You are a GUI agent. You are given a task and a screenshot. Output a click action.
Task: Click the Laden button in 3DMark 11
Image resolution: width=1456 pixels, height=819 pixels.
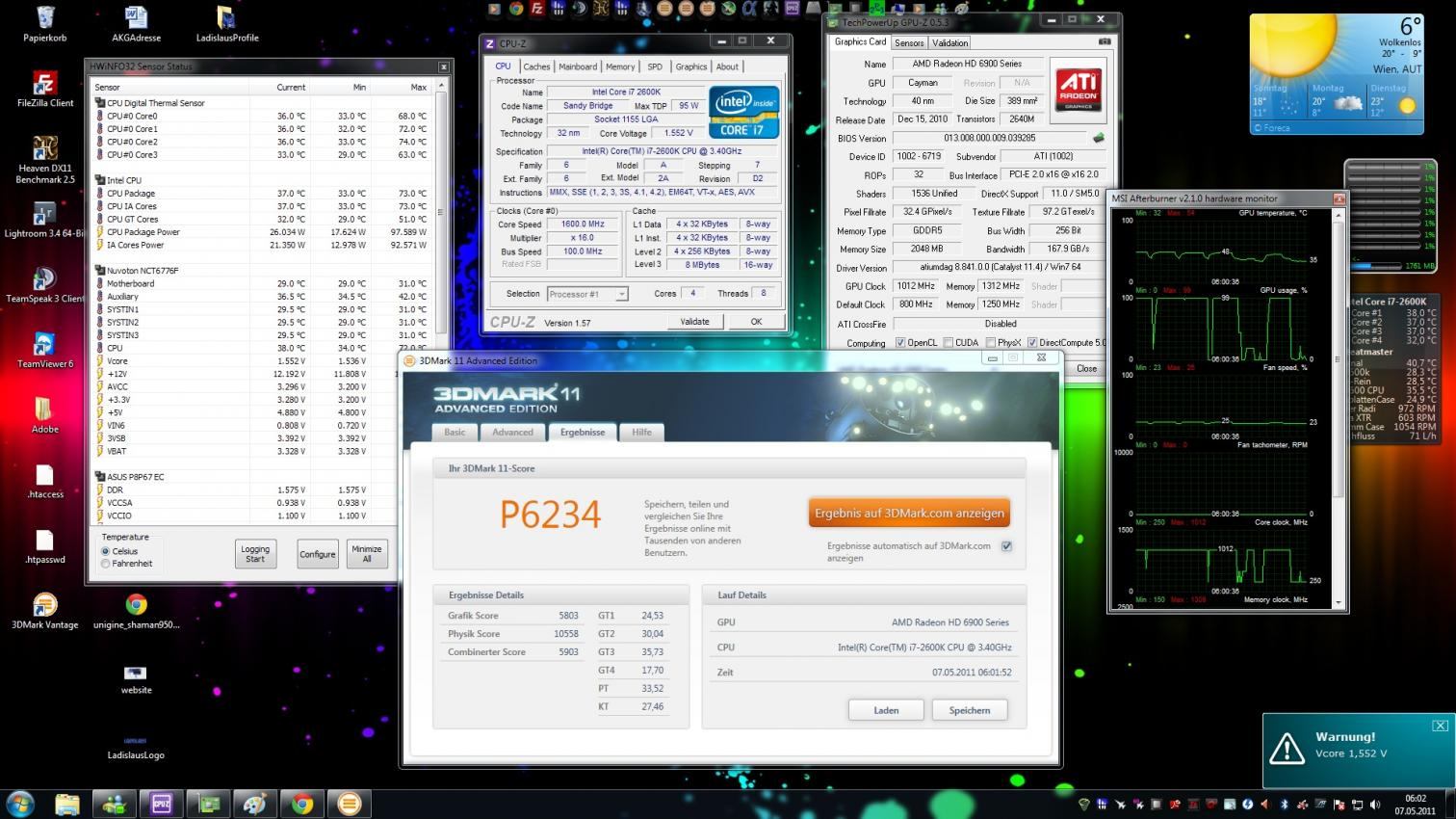point(886,710)
